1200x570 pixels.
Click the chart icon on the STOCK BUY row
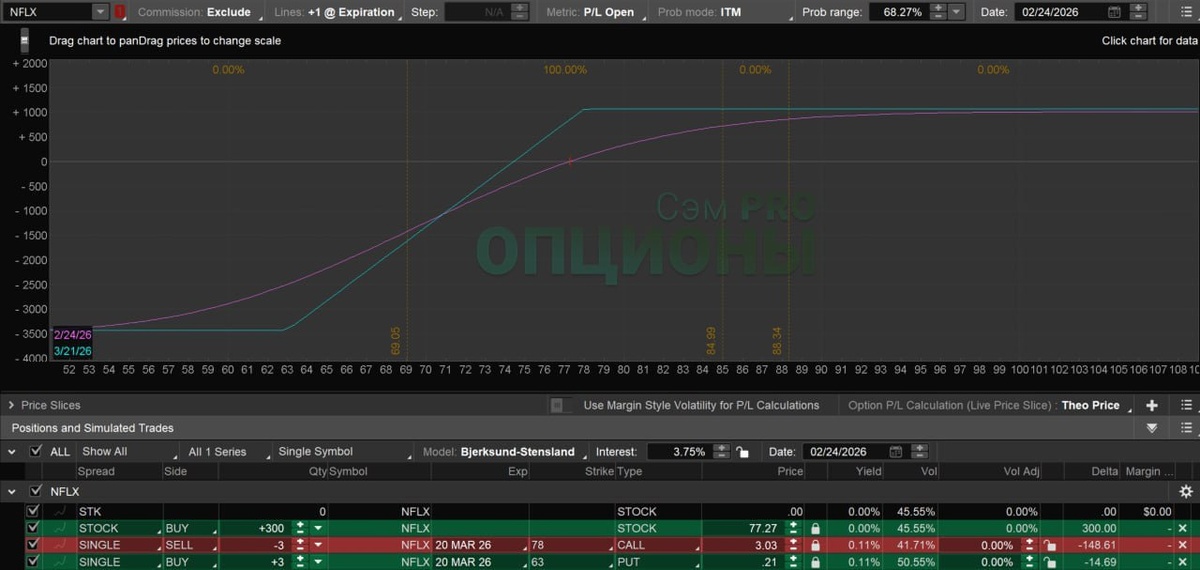(x=61, y=528)
